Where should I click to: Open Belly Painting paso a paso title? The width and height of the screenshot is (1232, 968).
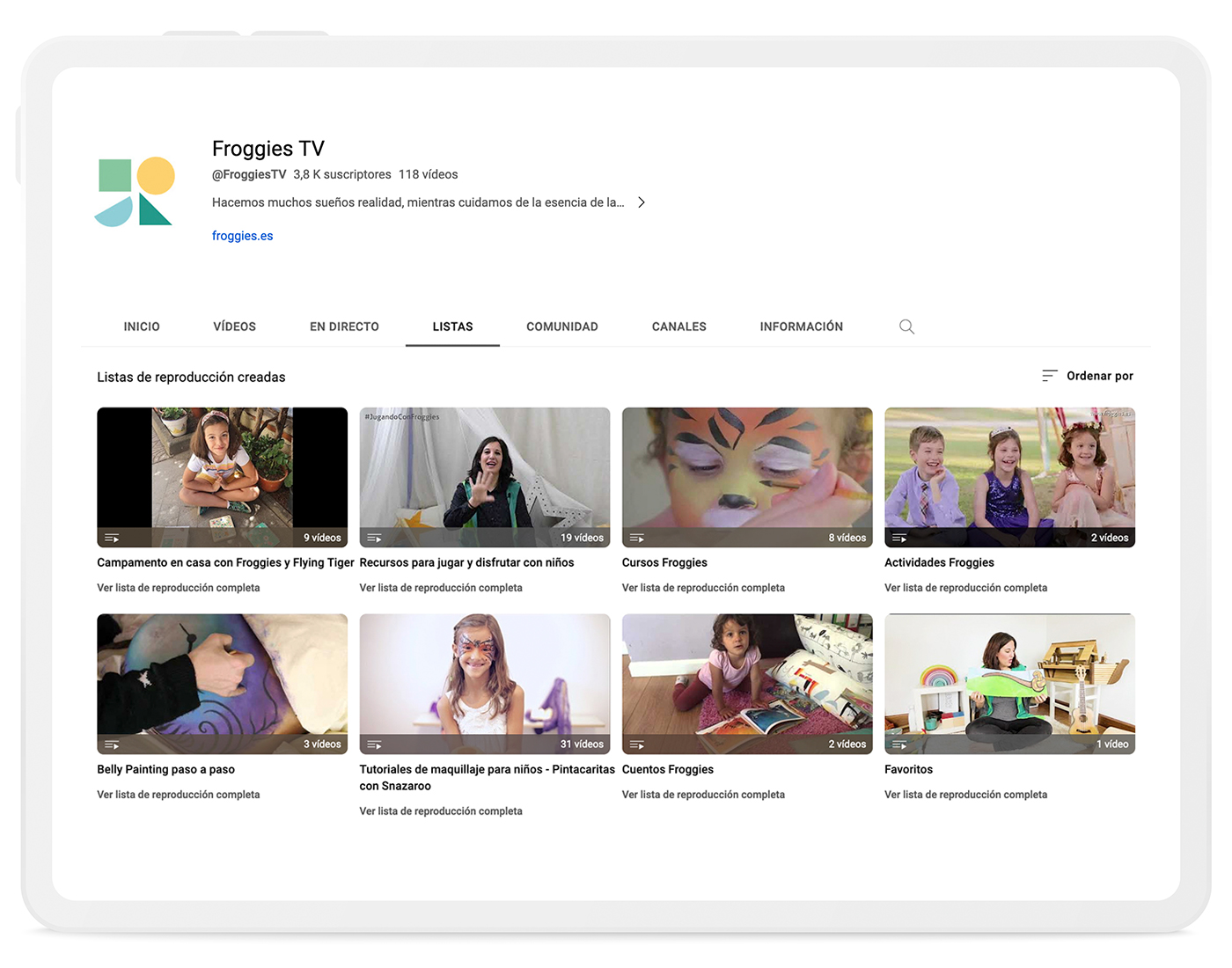pos(165,769)
